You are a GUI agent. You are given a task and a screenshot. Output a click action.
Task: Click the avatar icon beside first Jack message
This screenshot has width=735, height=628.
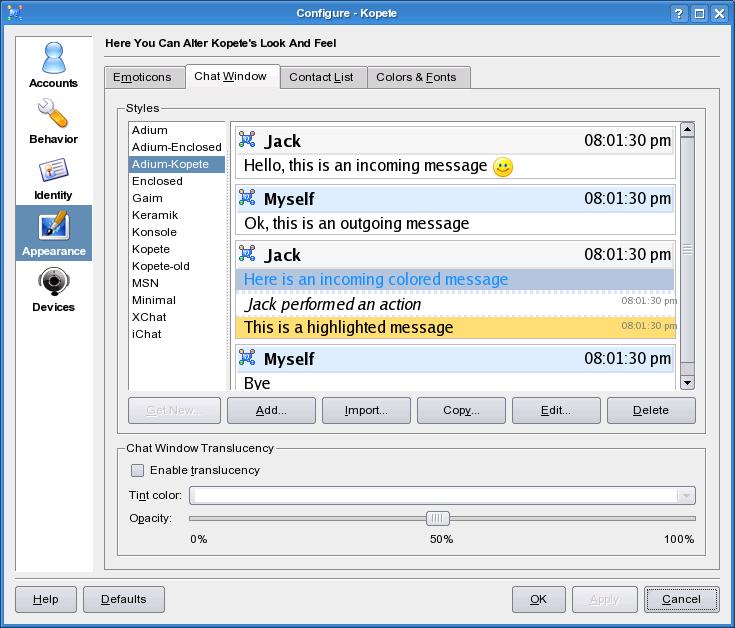pyautogui.click(x=247, y=139)
